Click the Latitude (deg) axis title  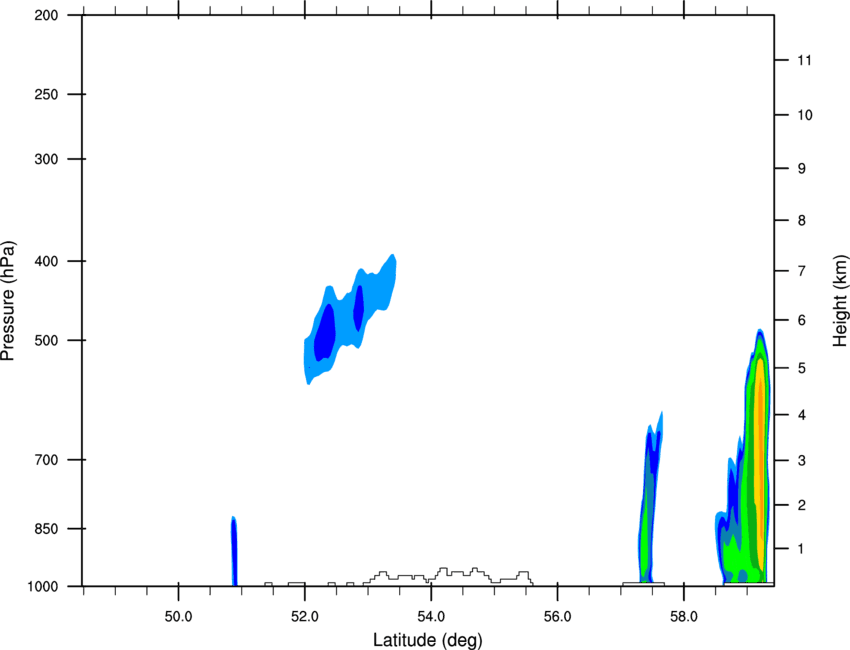click(428, 640)
